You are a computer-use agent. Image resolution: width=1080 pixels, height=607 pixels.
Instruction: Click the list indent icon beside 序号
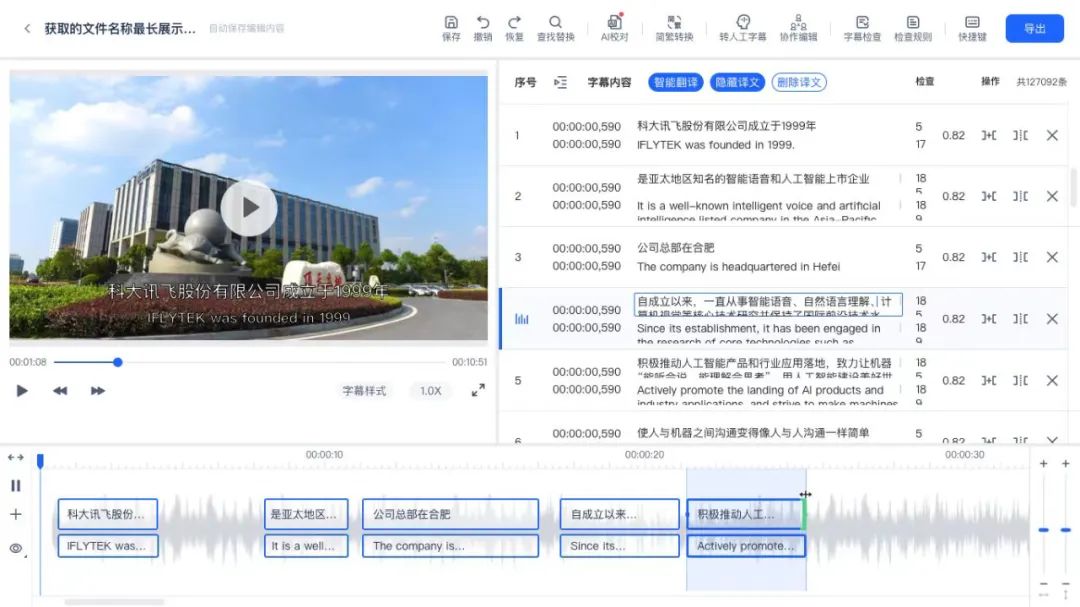pyautogui.click(x=561, y=83)
